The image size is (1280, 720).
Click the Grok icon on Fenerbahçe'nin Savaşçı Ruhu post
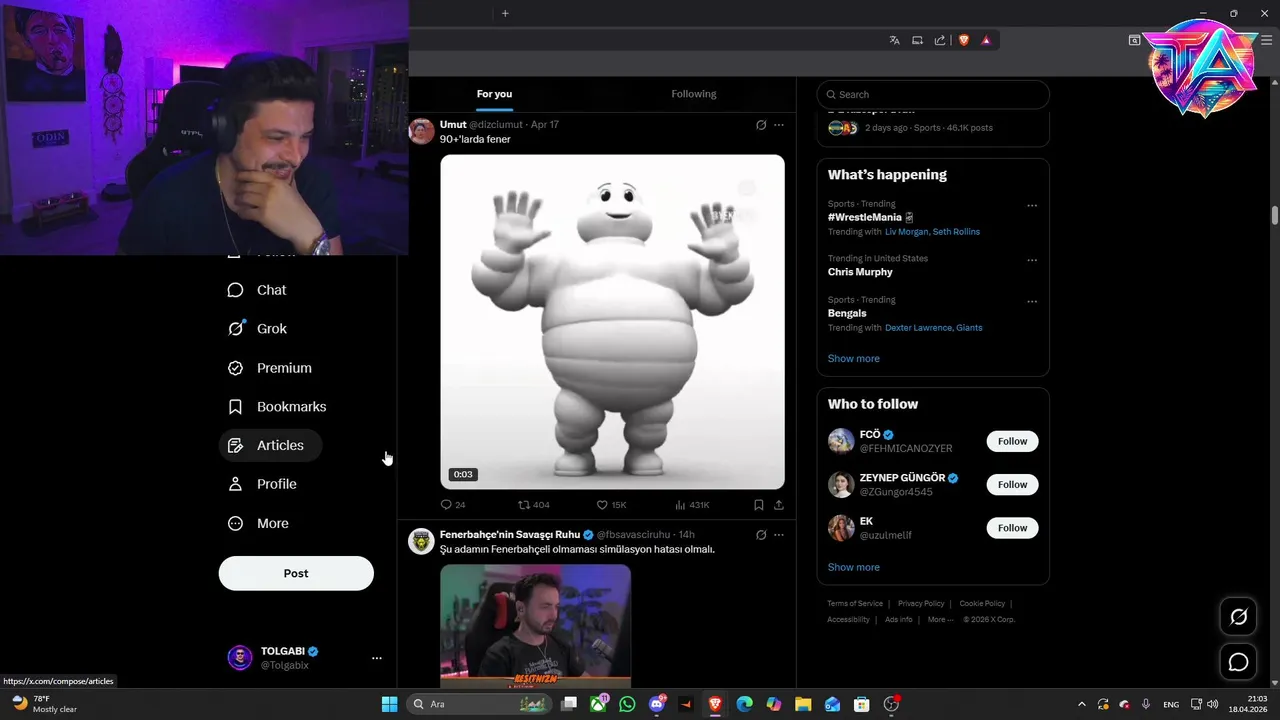pos(761,535)
